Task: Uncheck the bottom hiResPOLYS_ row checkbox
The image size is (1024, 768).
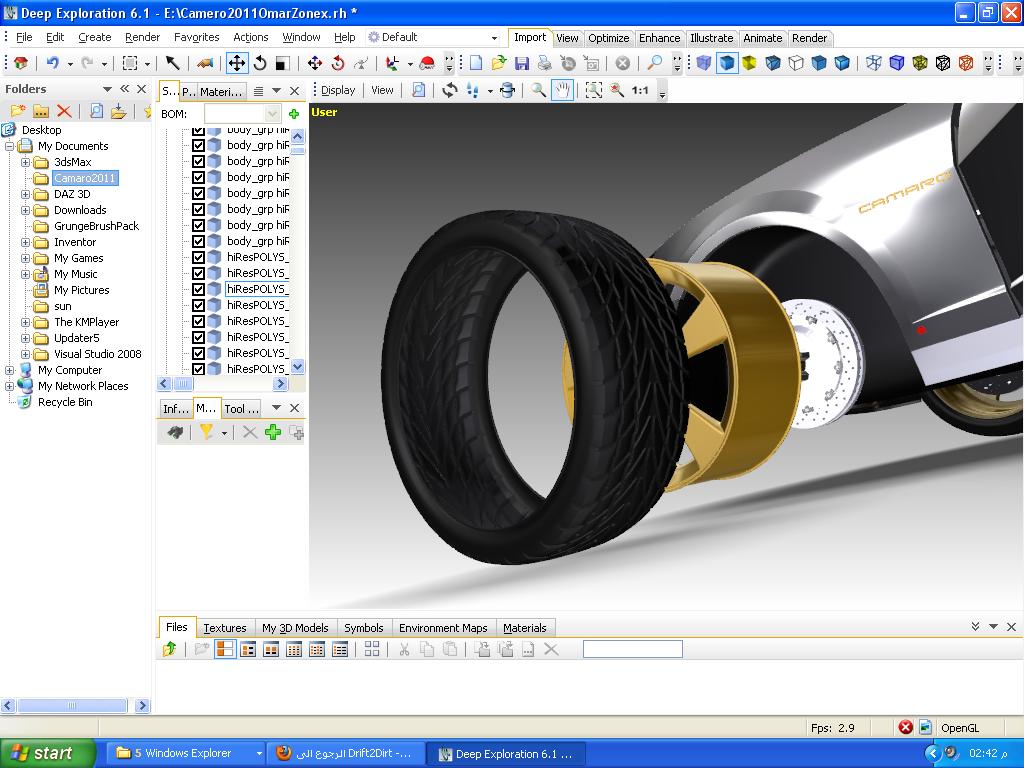Action: pos(199,369)
